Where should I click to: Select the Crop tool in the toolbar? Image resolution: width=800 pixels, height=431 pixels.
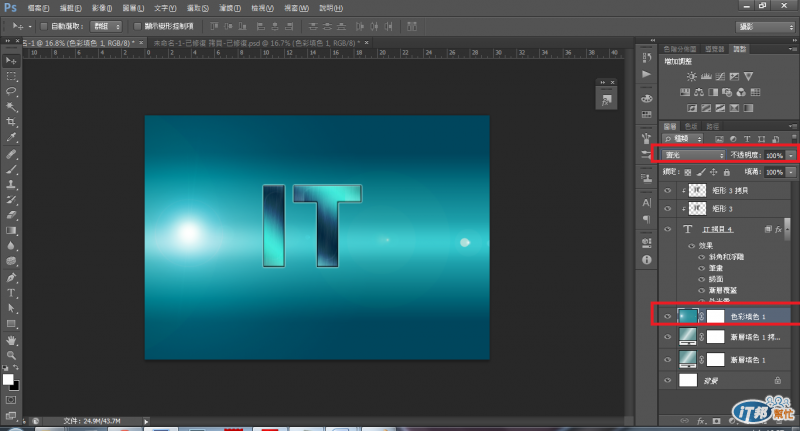point(11,122)
